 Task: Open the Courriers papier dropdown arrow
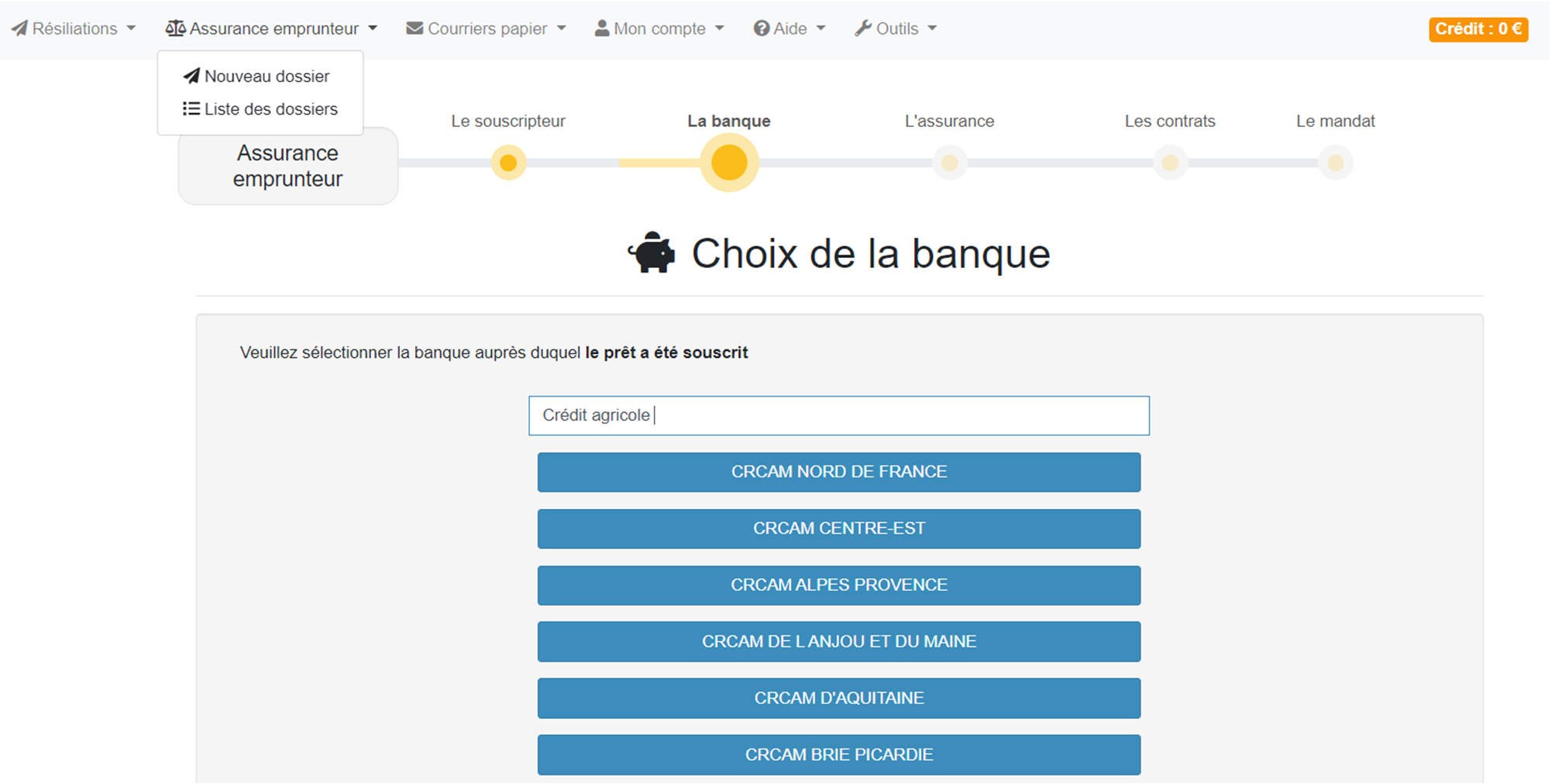562,29
